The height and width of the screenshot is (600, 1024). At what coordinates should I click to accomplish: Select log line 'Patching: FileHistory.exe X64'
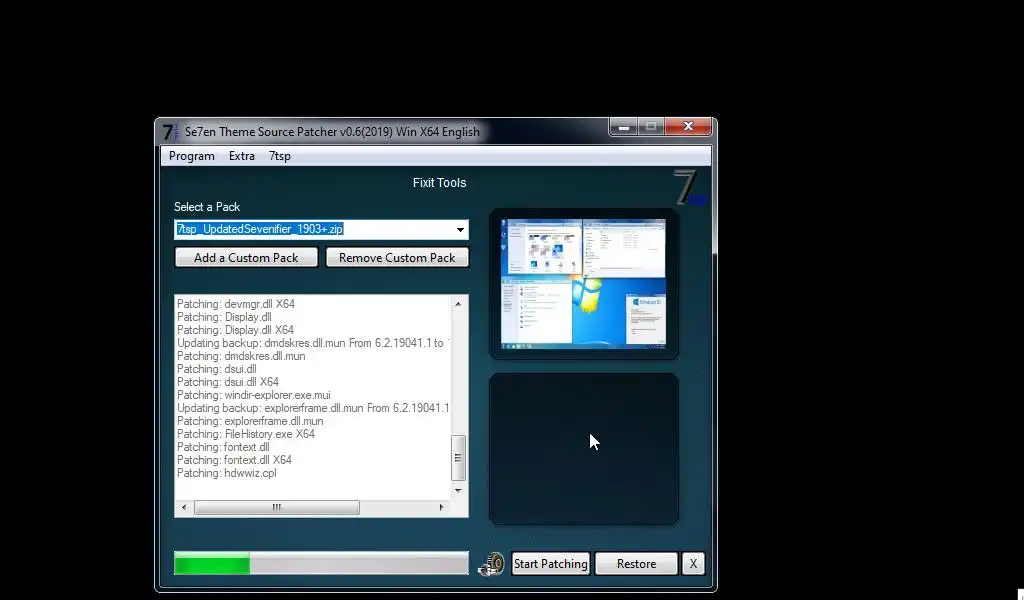coord(246,434)
